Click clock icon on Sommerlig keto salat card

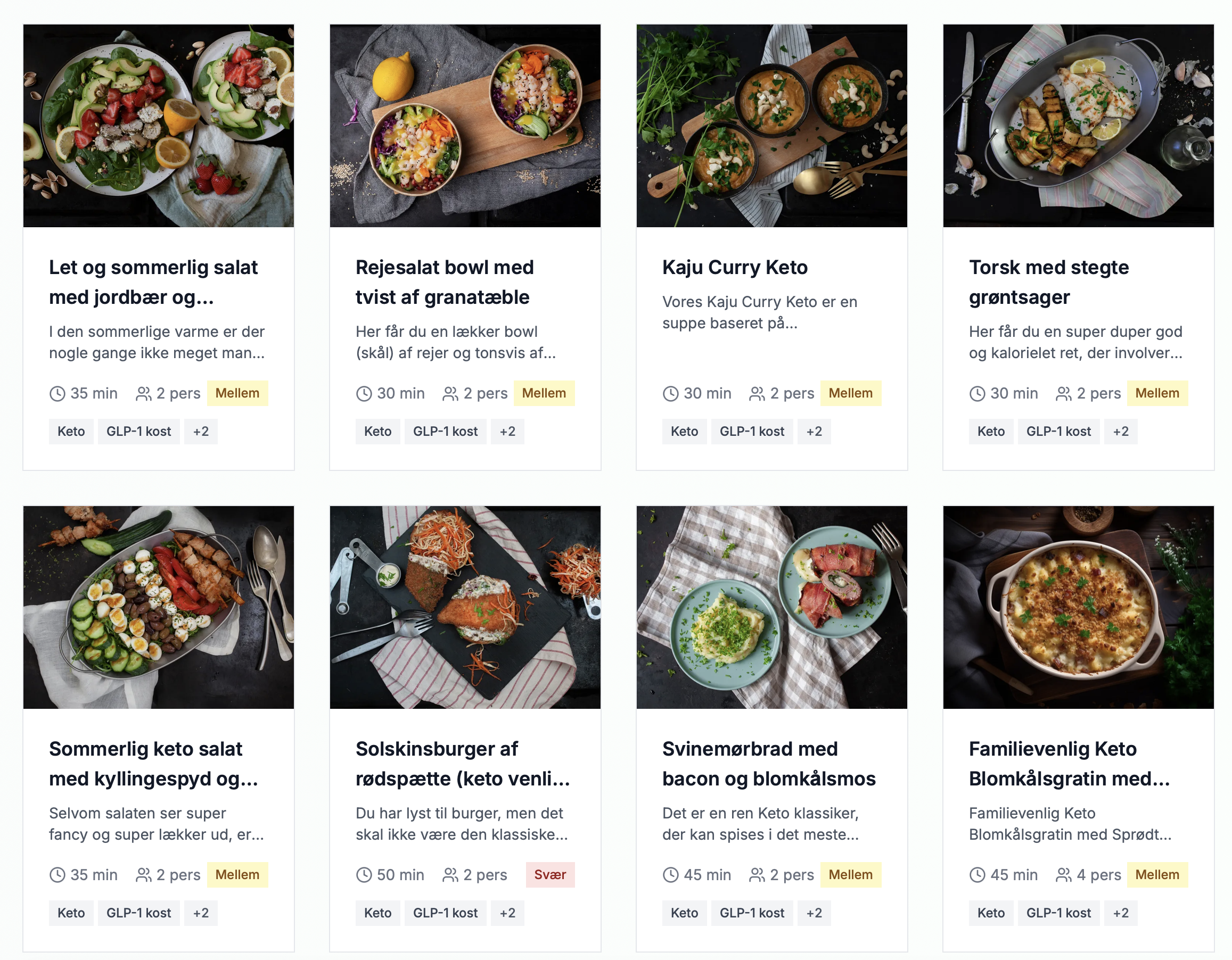58,875
